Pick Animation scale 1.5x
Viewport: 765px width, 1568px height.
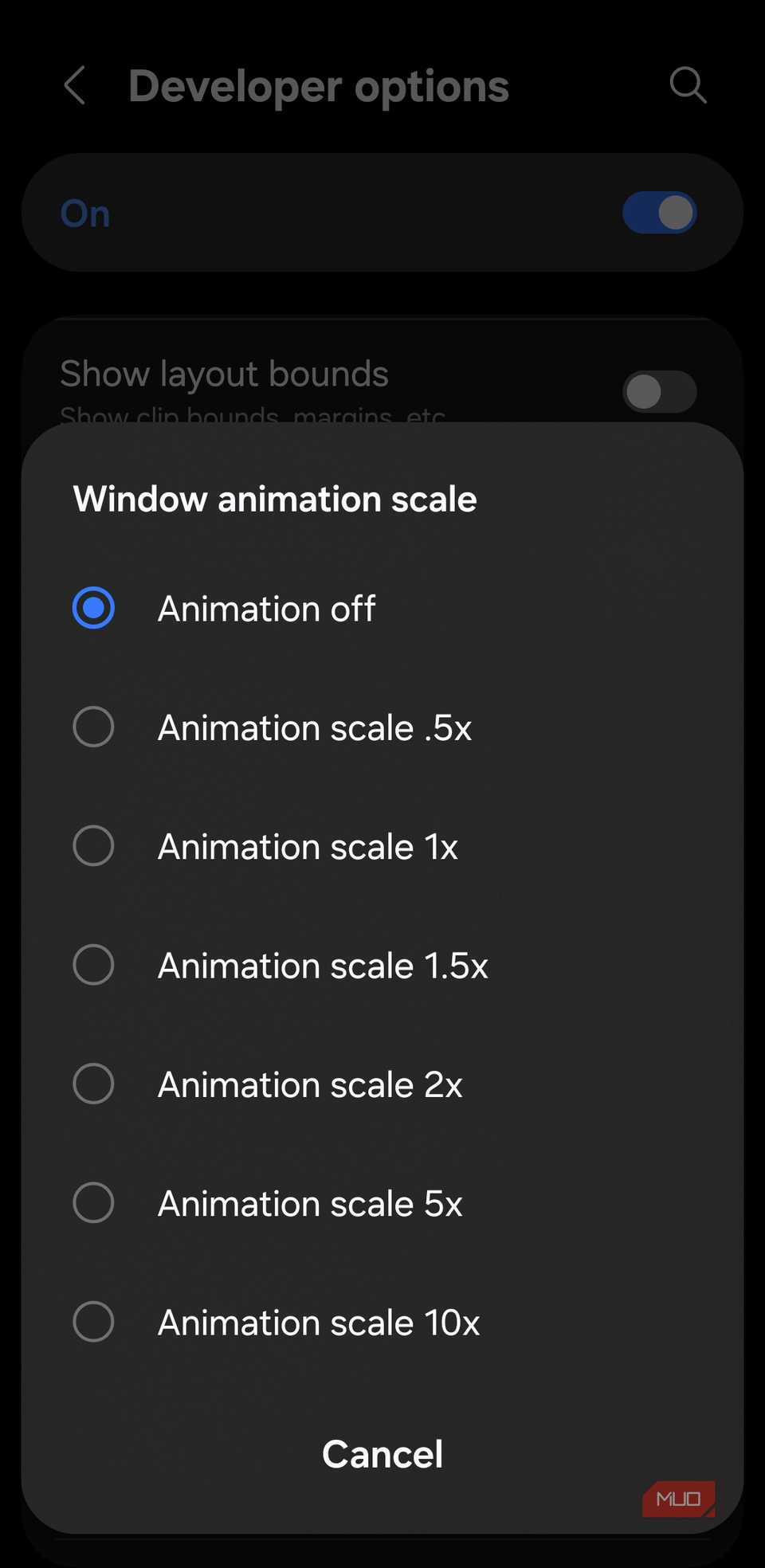(93, 965)
